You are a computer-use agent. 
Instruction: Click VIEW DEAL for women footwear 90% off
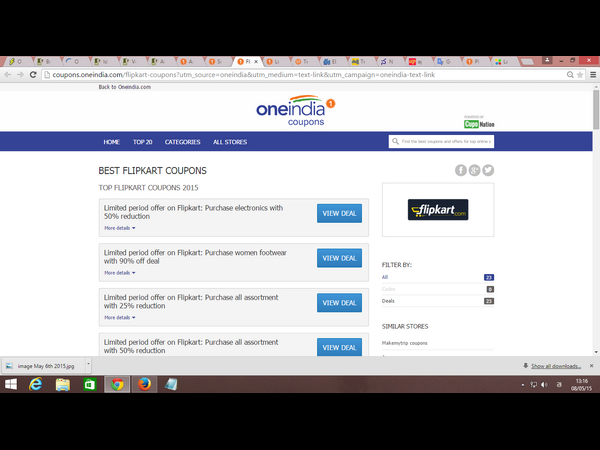click(x=339, y=258)
